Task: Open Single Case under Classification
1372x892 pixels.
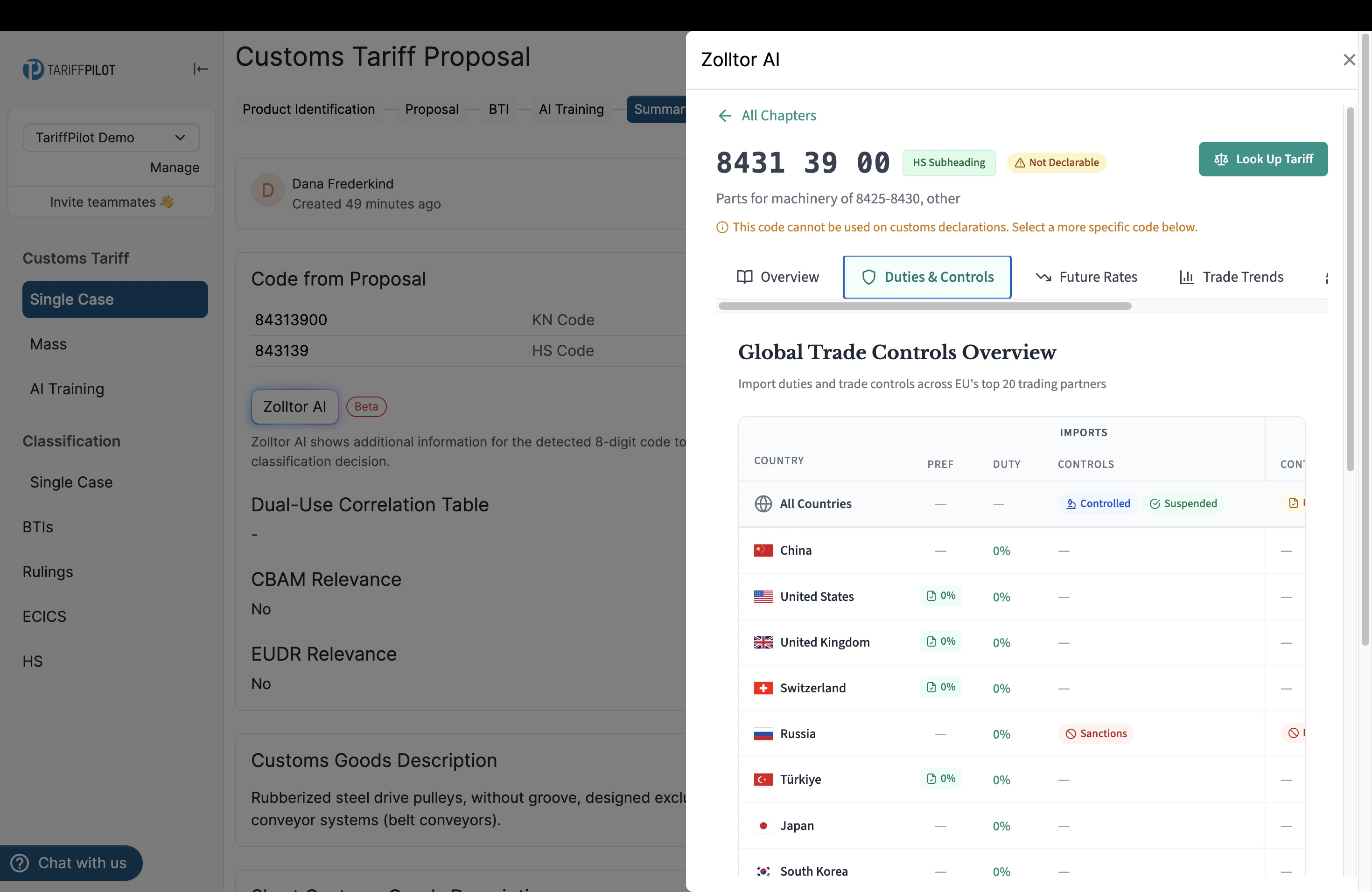Action: [71, 482]
